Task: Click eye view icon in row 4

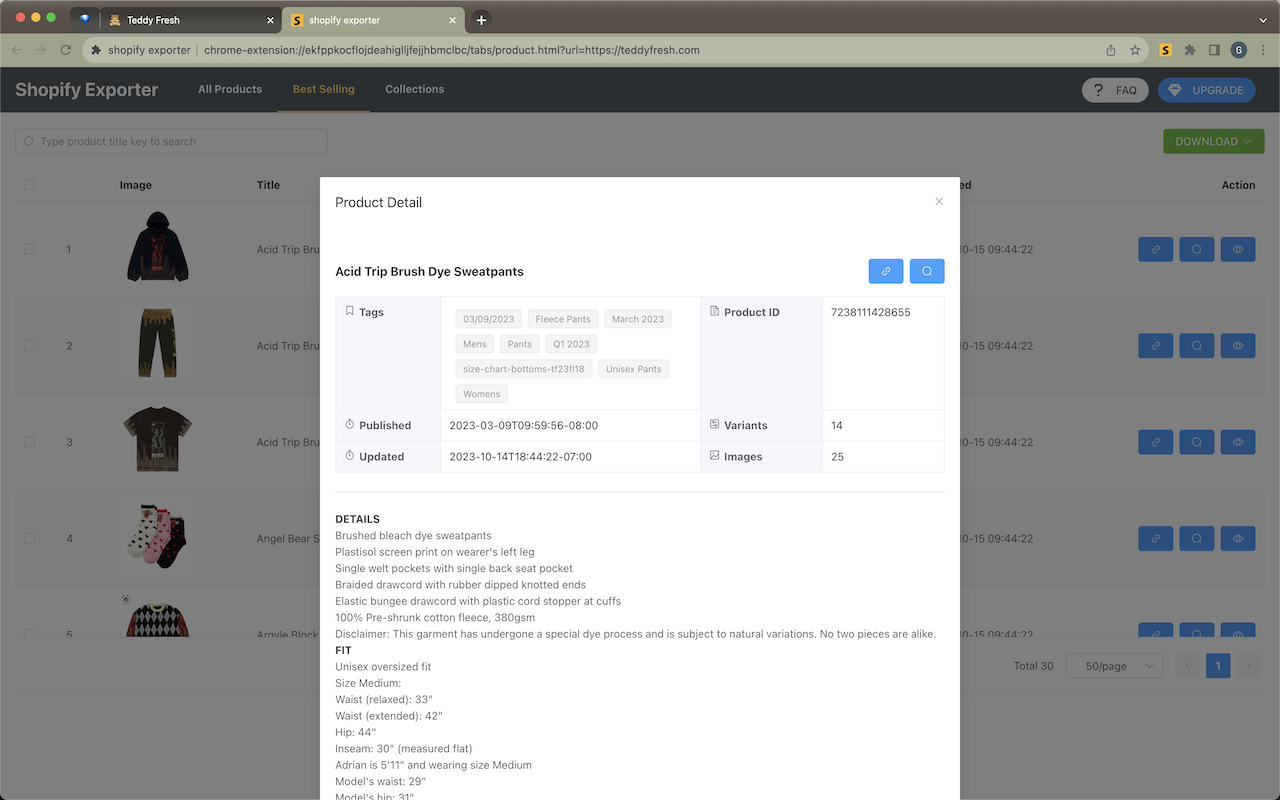Action: [1238, 538]
